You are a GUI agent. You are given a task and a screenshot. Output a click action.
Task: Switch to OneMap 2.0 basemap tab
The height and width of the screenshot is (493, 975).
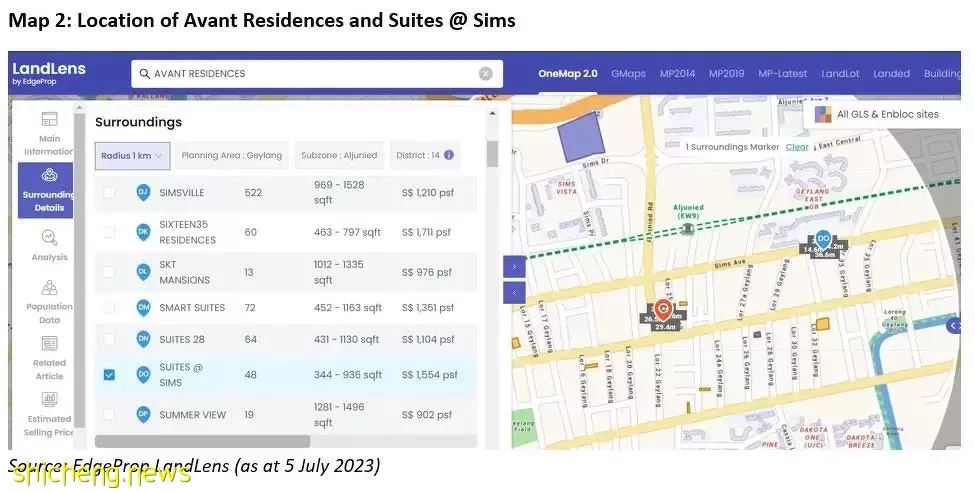(568, 73)
